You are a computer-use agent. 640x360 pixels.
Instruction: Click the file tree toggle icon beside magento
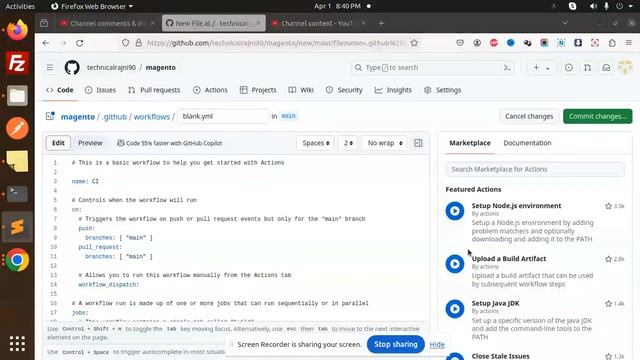pyautogui.click(x=50, y=116)
